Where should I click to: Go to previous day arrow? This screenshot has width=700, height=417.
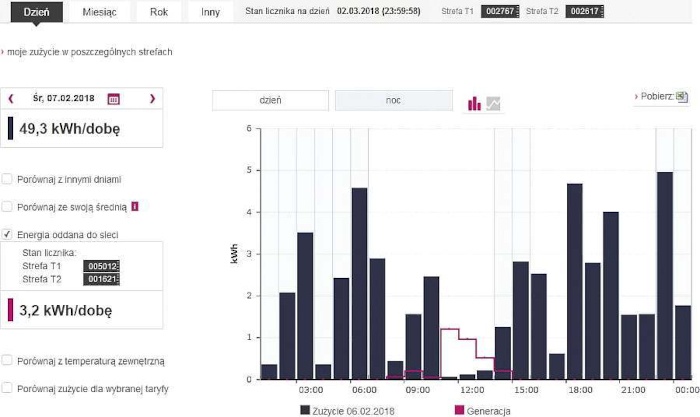[x=11, y=99]
